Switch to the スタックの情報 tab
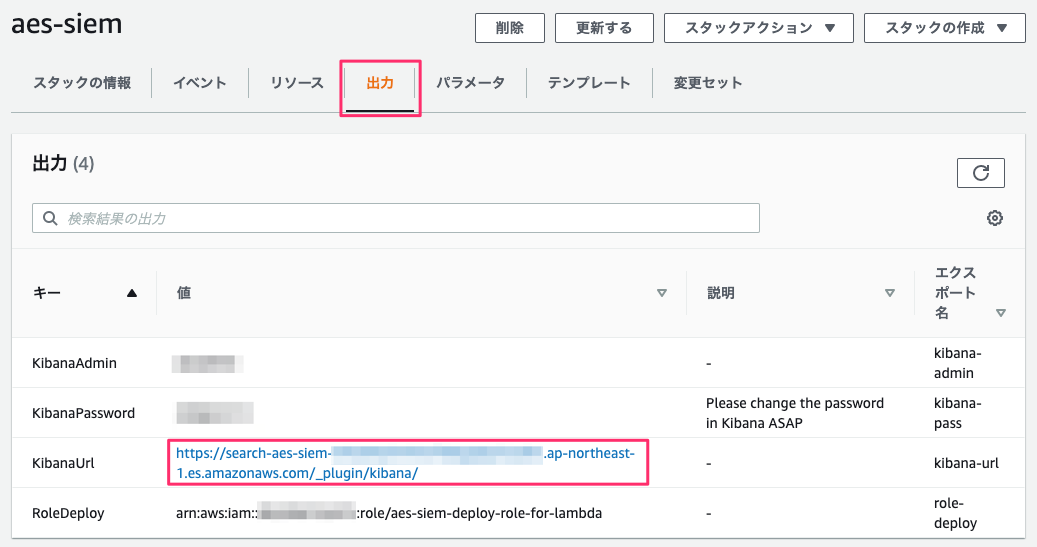1037x547 pixels. [x=82, y=83]
